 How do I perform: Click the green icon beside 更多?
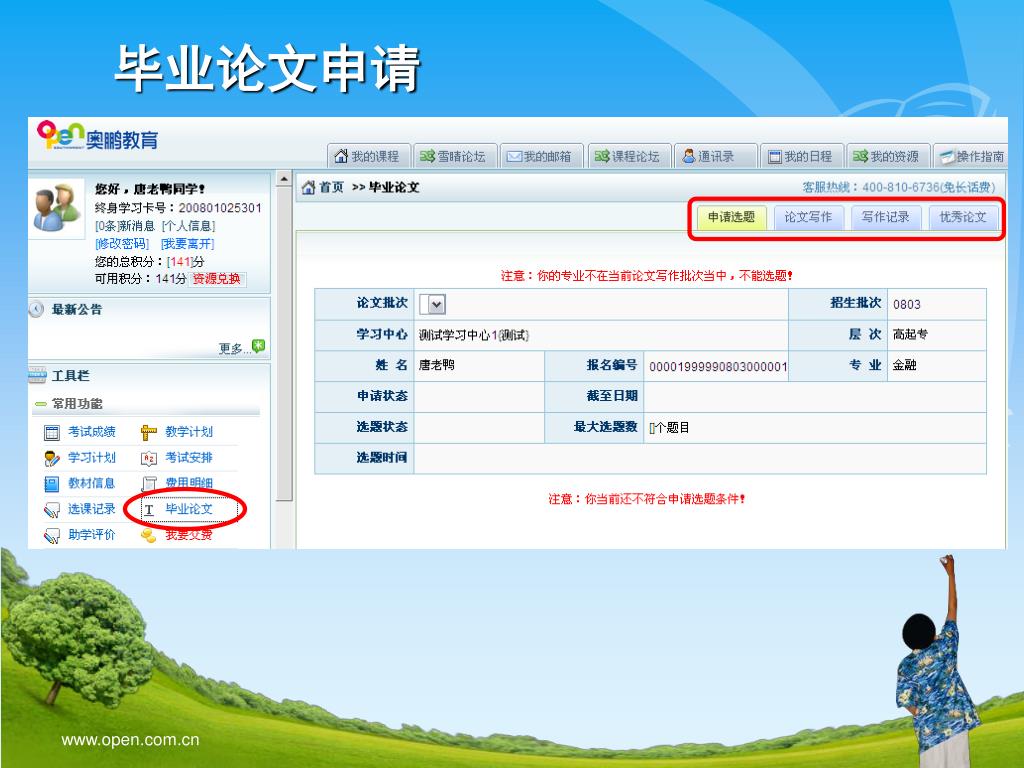click(x=259, y=345)
